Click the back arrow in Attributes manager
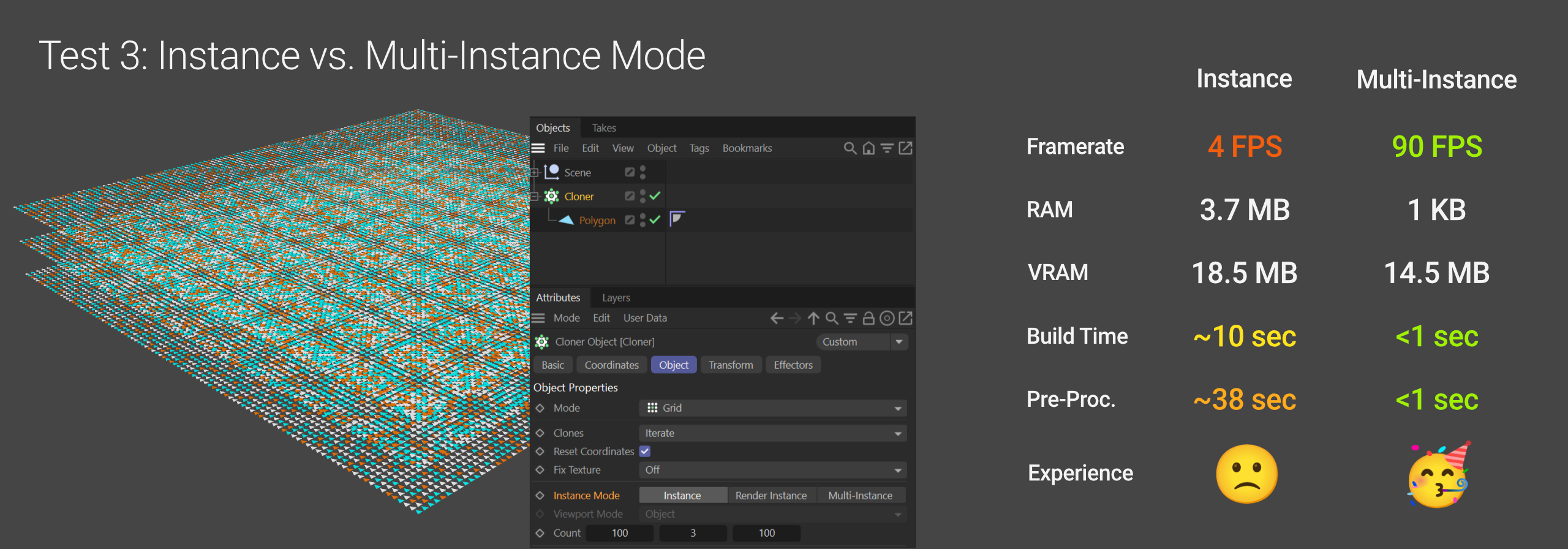Viewport: 1568px width, 549px height. point(777,318)
